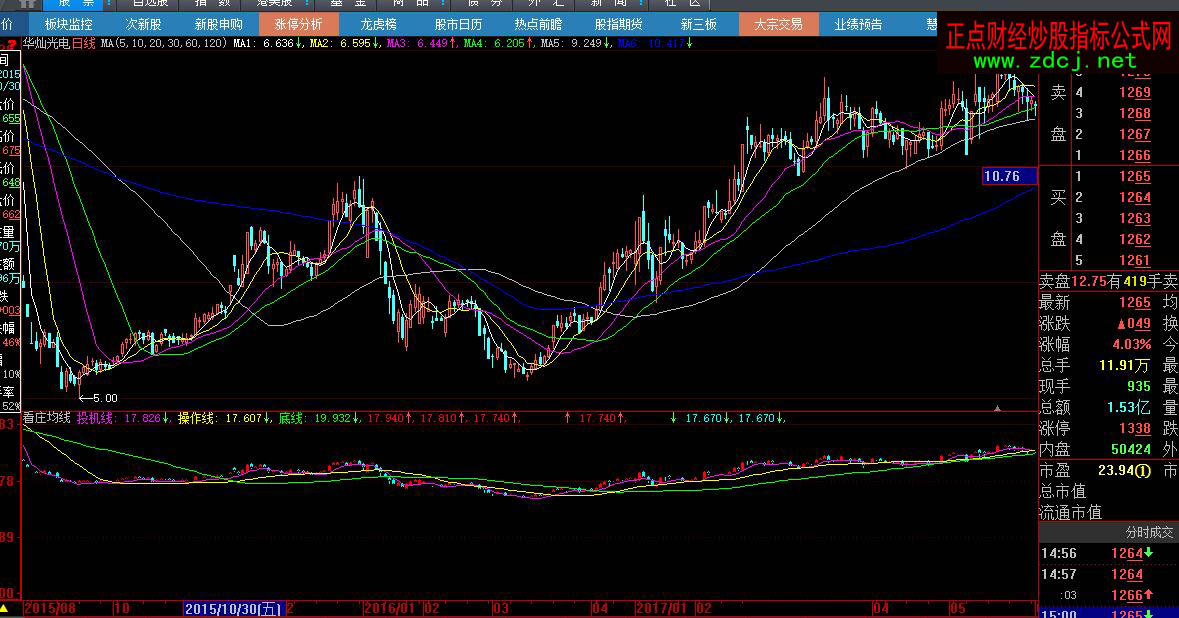
Task: Click the www.zdcj.net website link
Action: (1055, 61)
